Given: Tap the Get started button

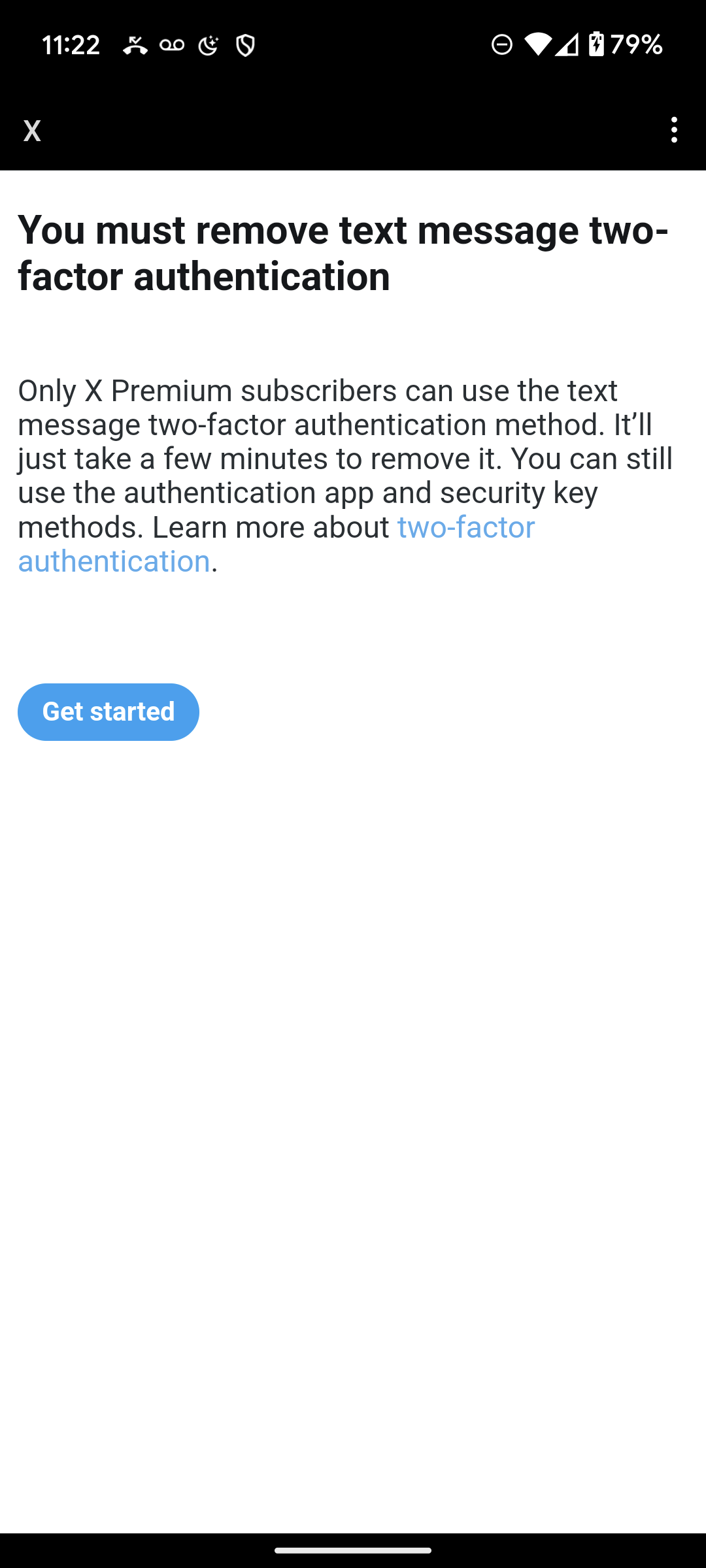Looking at the screenshot, I should pyautogui.click(x=109, y=711).
